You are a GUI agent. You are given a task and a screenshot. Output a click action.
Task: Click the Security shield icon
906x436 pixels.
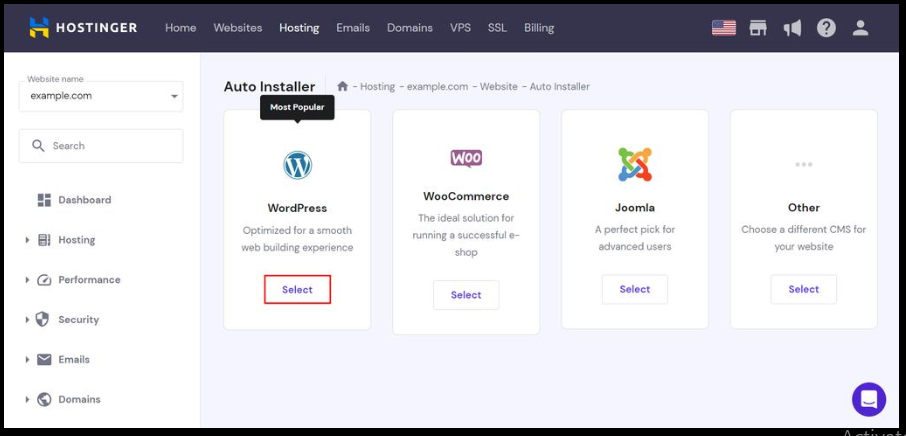[42, 319]
